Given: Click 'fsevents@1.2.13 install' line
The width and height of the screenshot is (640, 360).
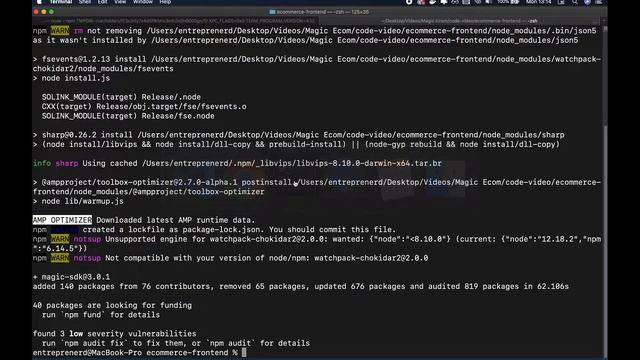Looking at the screenshot, I should pos(317,64).
